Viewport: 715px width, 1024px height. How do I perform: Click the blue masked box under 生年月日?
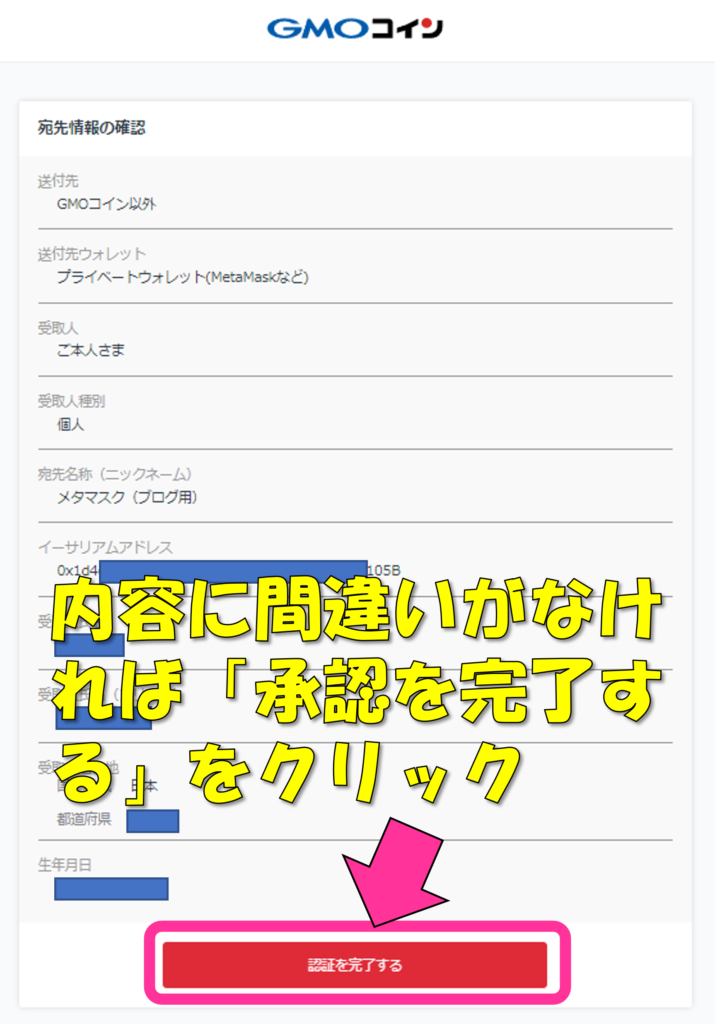(112, 889)
